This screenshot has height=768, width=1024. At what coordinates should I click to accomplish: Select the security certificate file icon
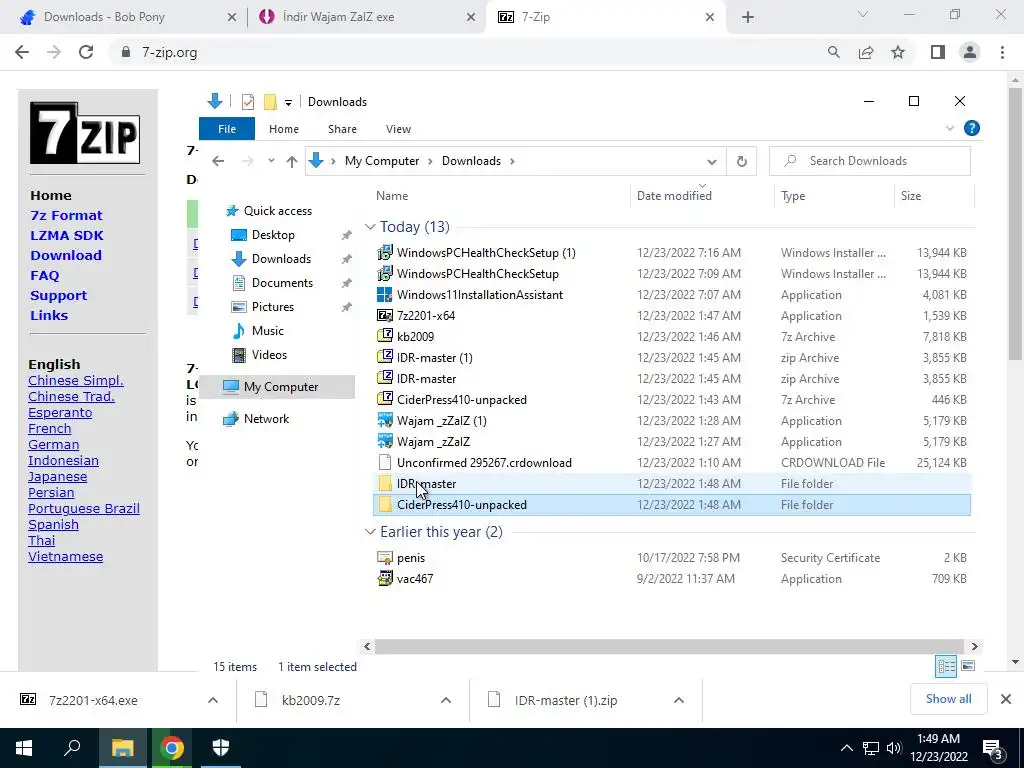(x=385, y=558)
